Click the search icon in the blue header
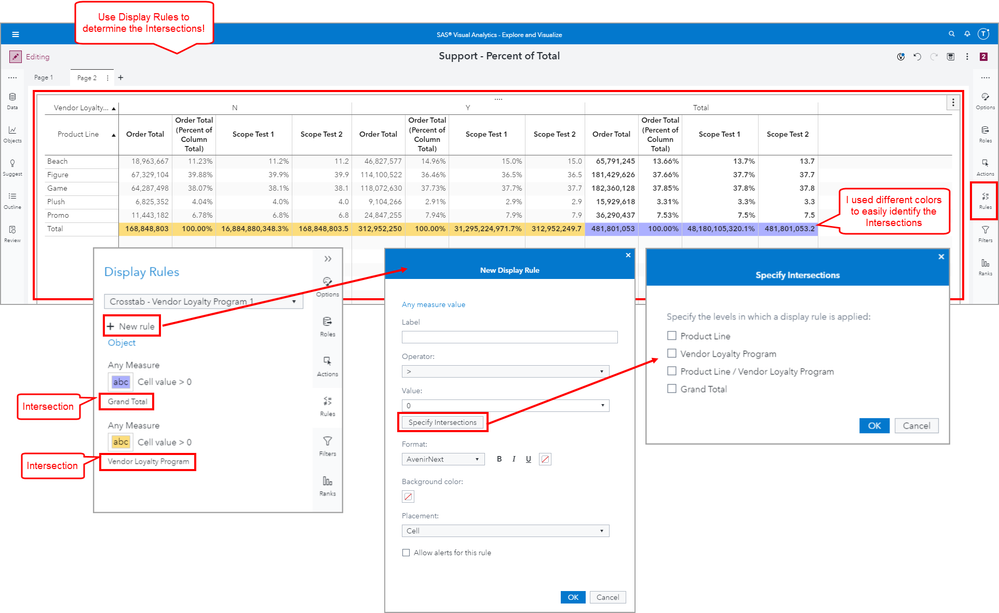This screenshot has width=999, height=613. coord(951,34)
